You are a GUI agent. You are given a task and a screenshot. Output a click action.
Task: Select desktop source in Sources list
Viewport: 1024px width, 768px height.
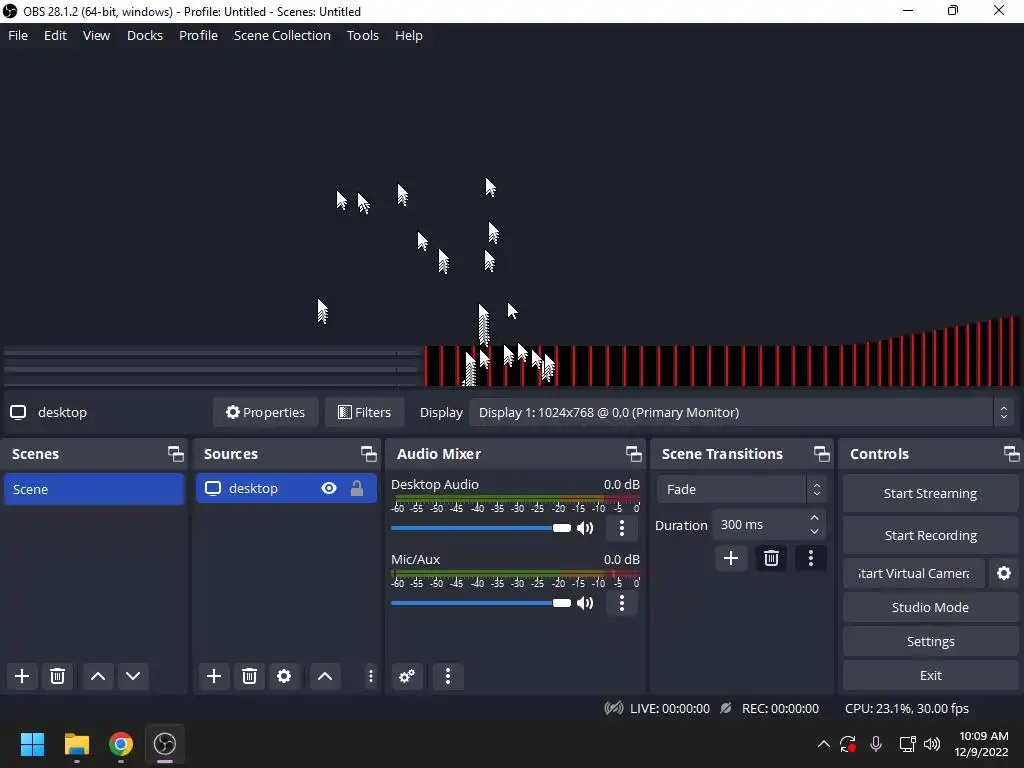point(286,488)
